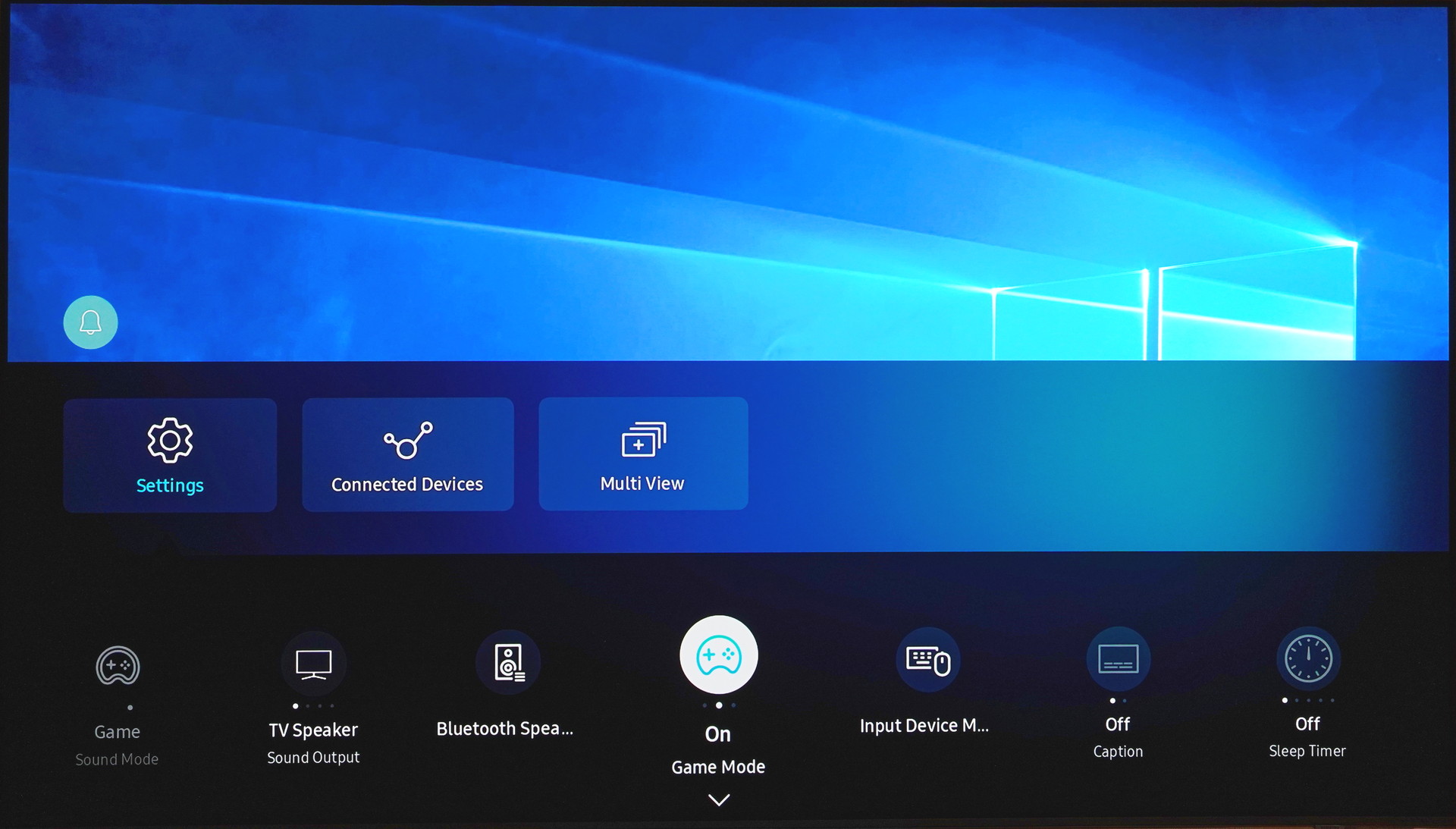Open the Input Device Manager icon
The width and height of the screenshot is (1456, 829).
point(927,660)
